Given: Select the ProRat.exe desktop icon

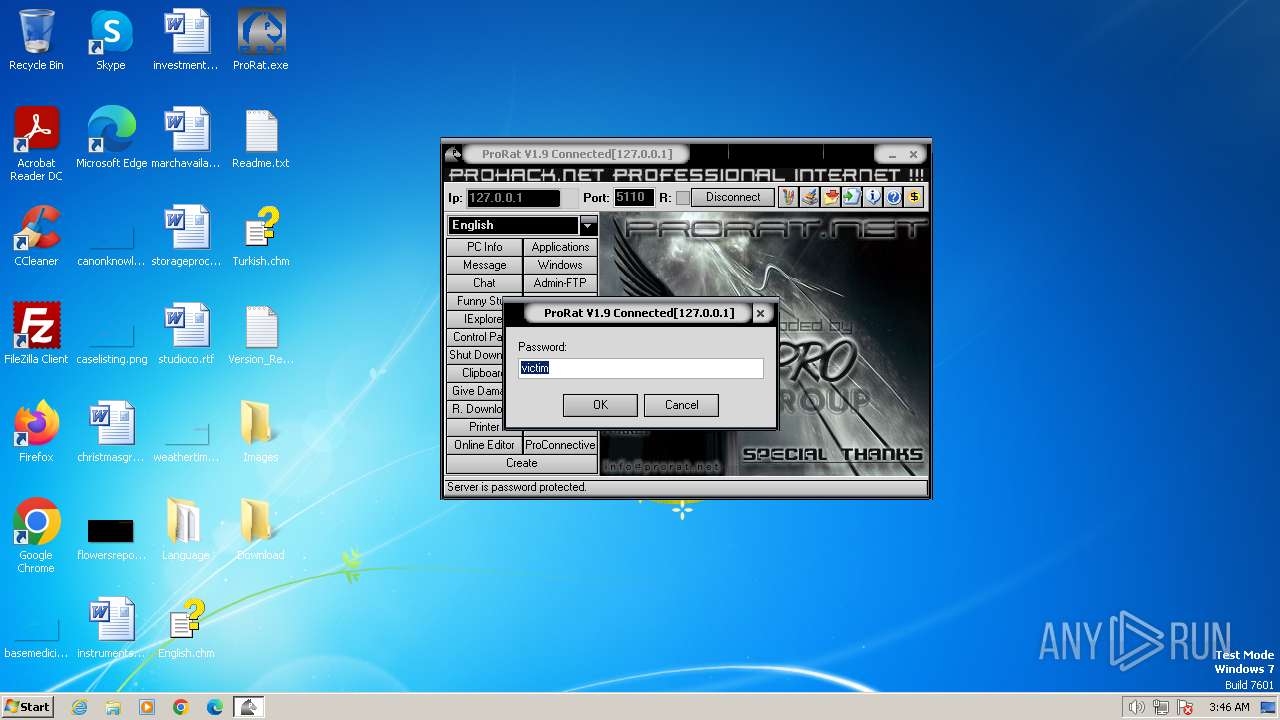Looking at the screenshot, I should (261, 41).
